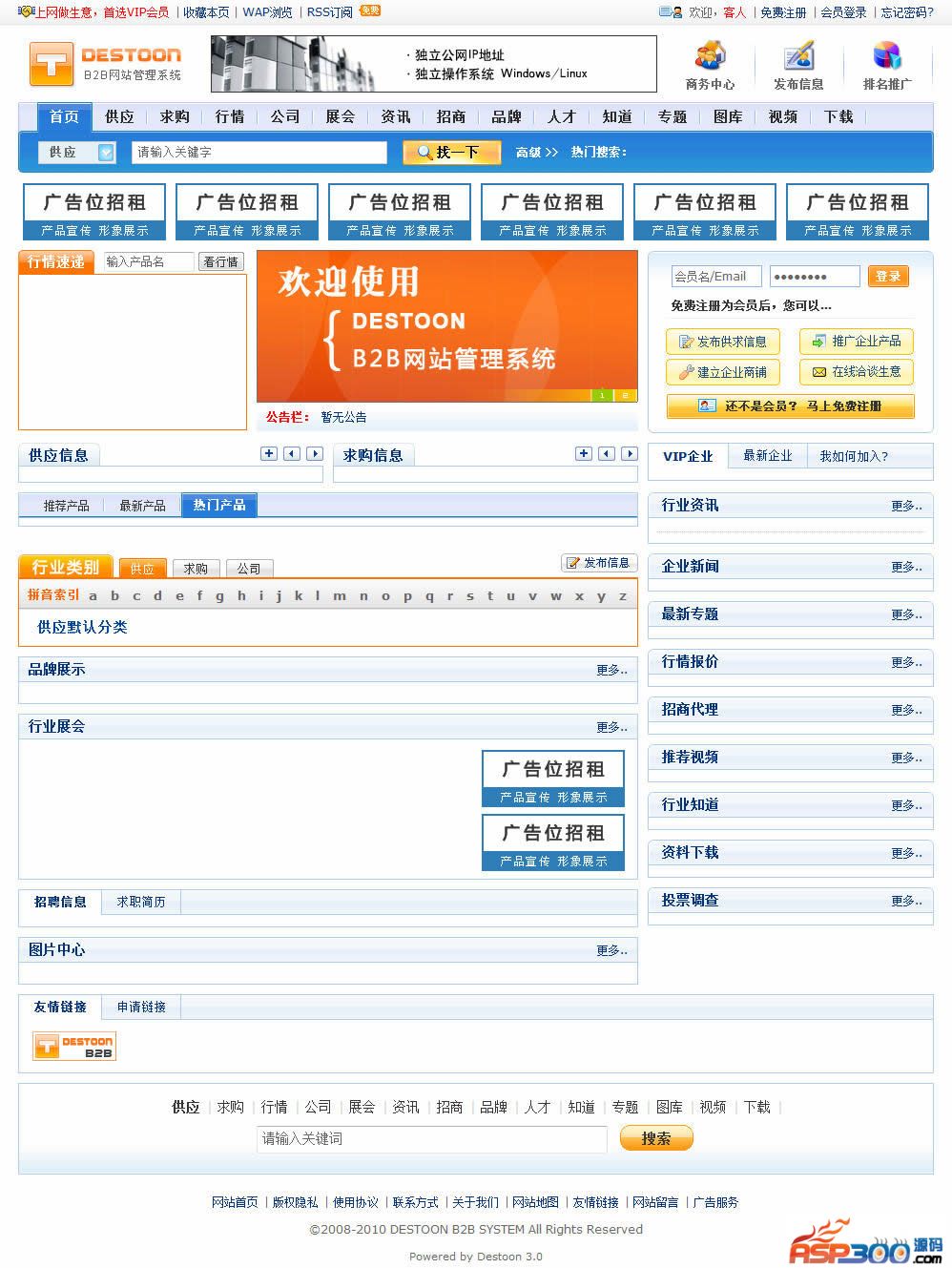This screenshot has height=1268, width=952.
Task: Click pinyin index letter a
Action: tap(93, 595)
